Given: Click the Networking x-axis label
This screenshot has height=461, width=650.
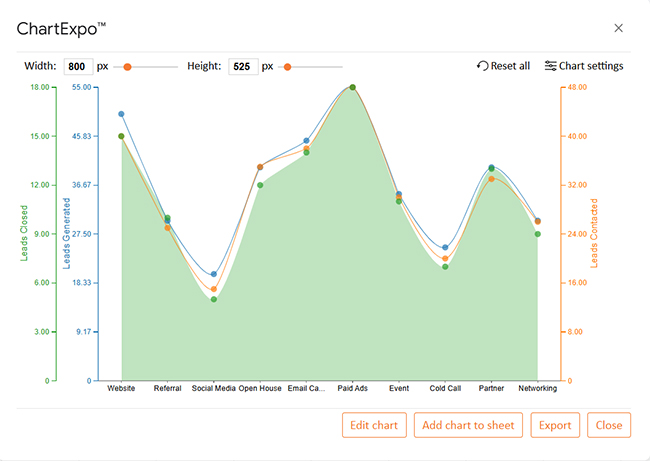Looking at the screenshot, I should pyautogui.click(x=538, y=388).
